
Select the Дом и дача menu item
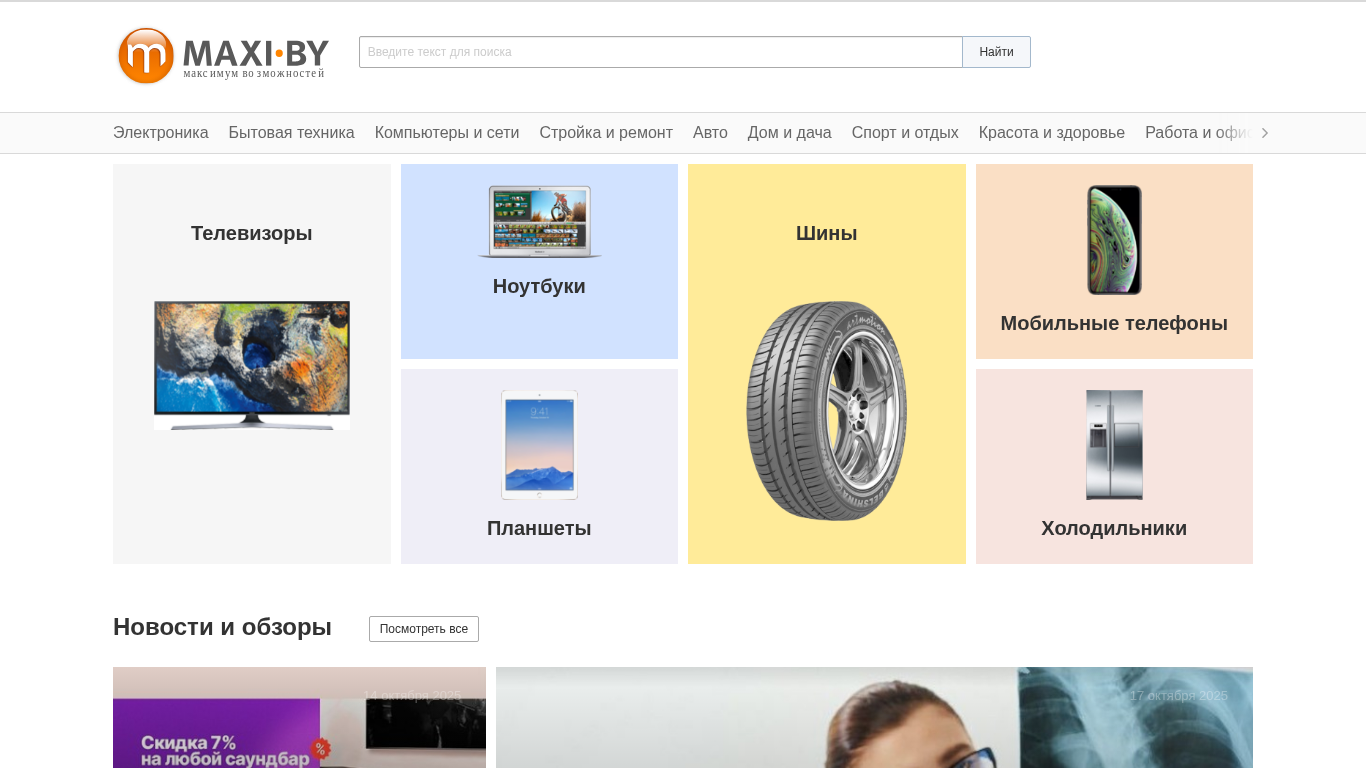tap(790, 133)
